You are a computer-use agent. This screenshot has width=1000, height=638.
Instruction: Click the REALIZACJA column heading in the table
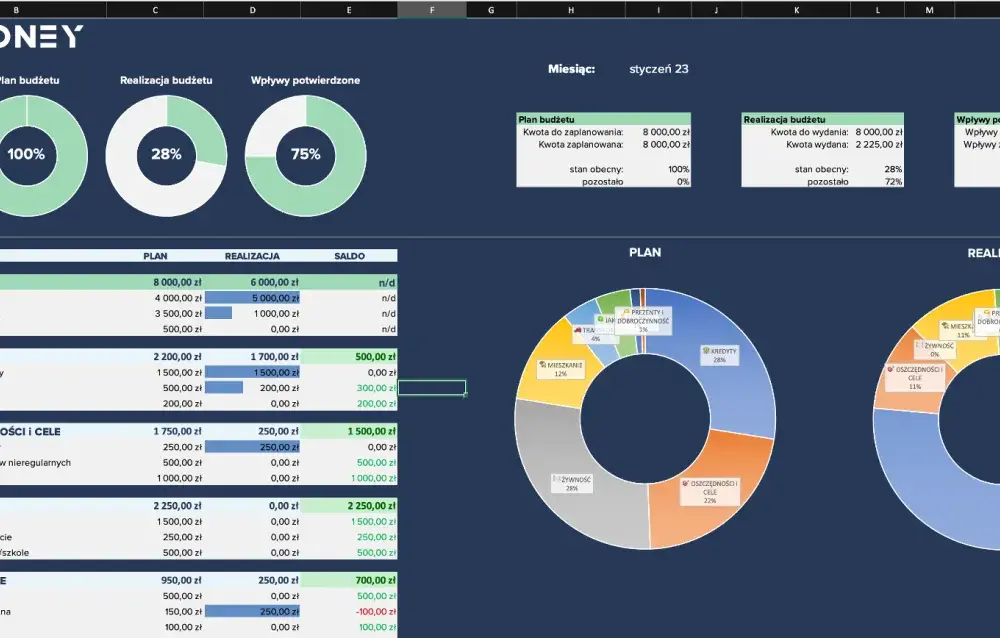pyautogui.click(x=252, y=256)
